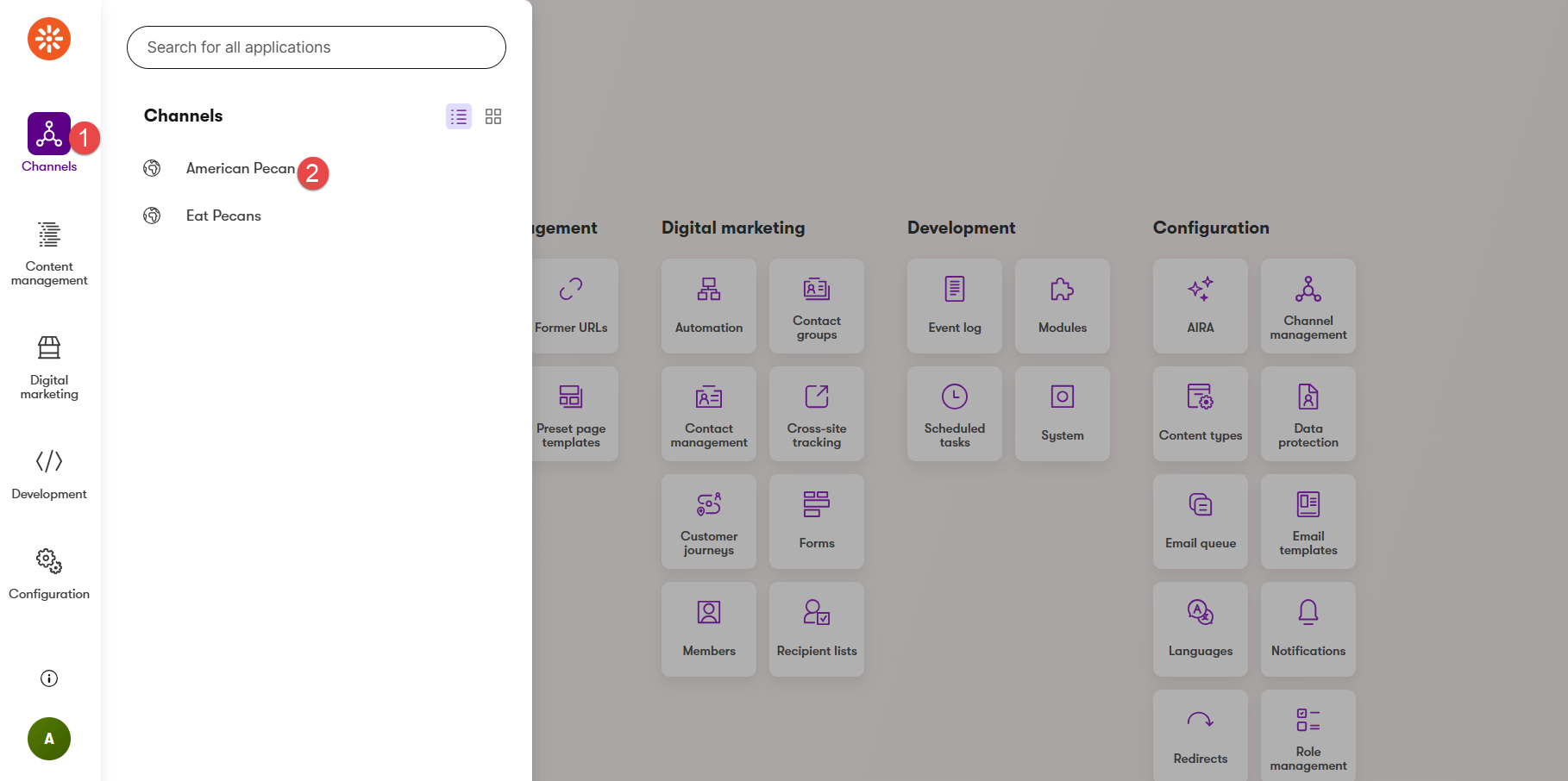Select the American Pecan channel

tap(240, 168)
